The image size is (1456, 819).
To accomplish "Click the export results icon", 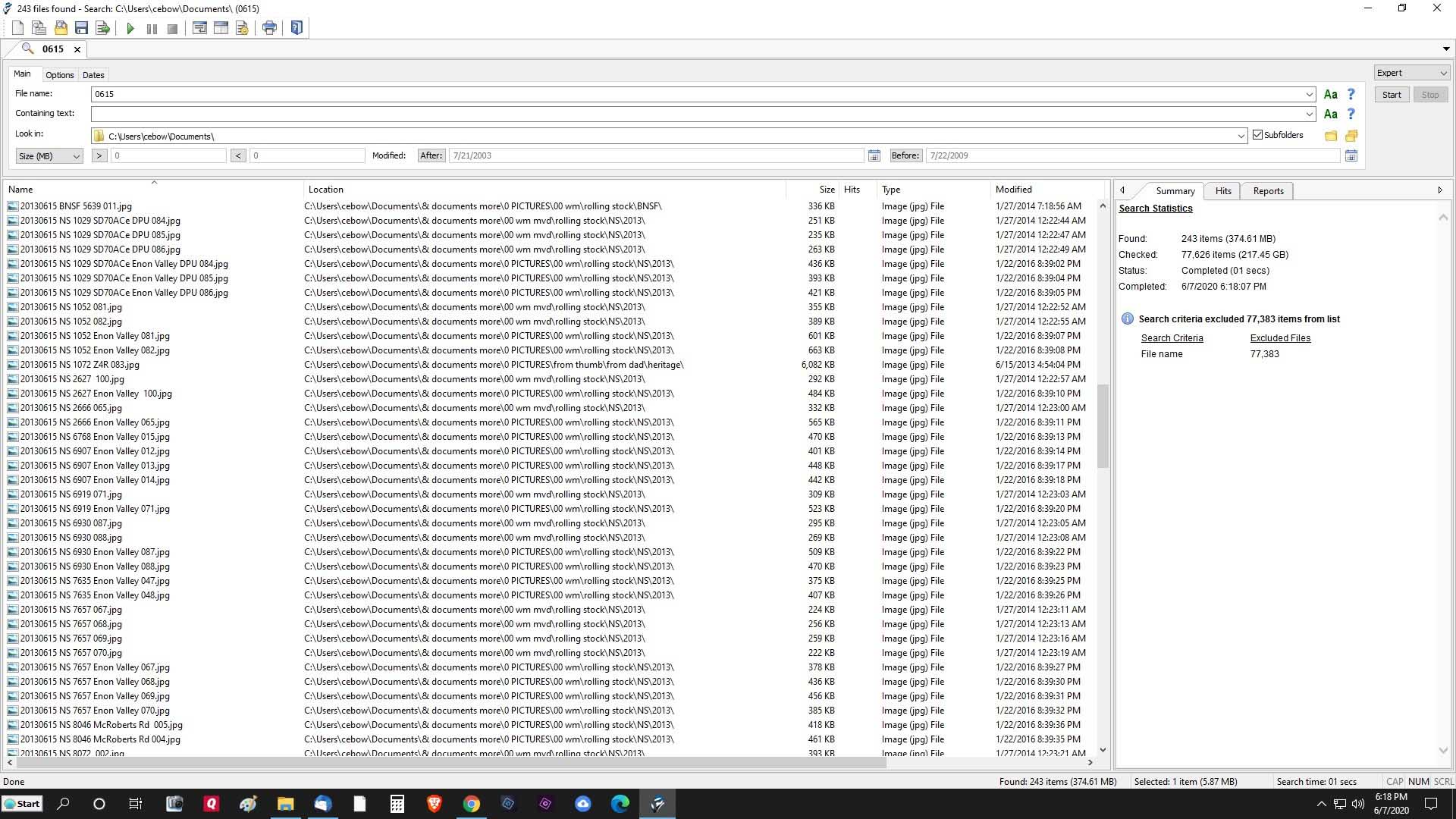I will tap(103, 28).
